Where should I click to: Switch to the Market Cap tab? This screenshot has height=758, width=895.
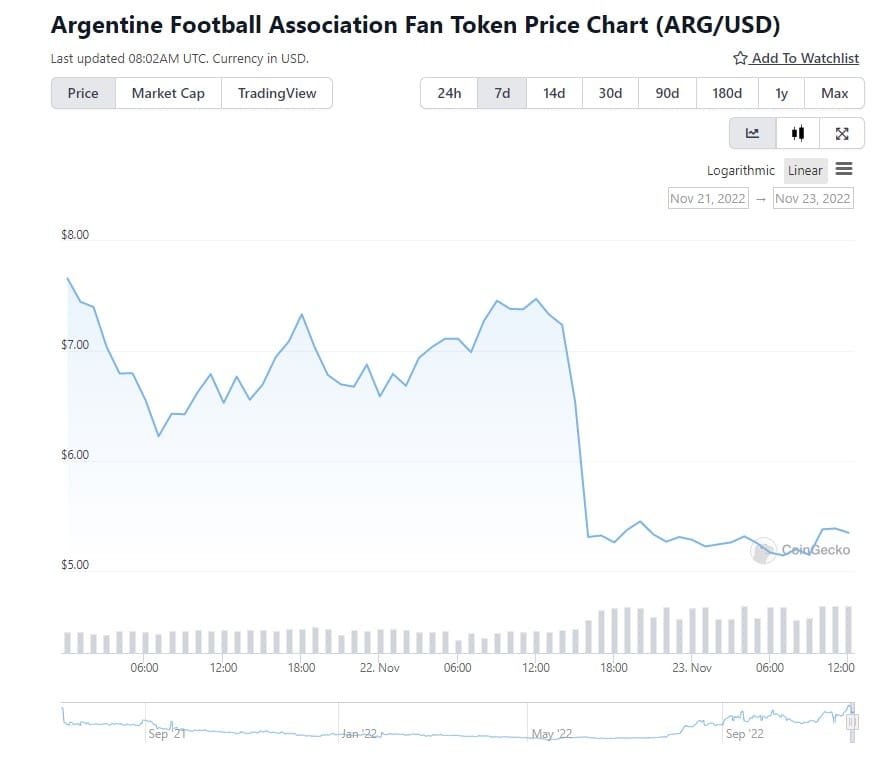tap(167, 93)
